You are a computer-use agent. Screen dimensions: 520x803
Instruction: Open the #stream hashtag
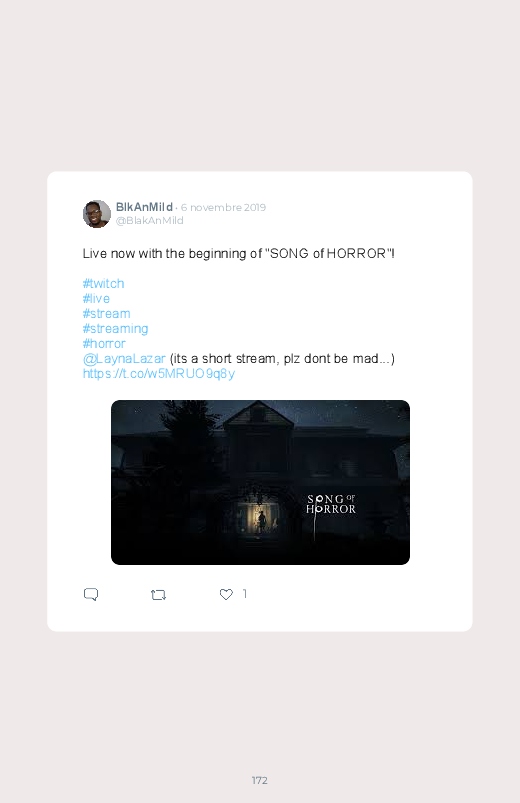[x=107, y=313]
